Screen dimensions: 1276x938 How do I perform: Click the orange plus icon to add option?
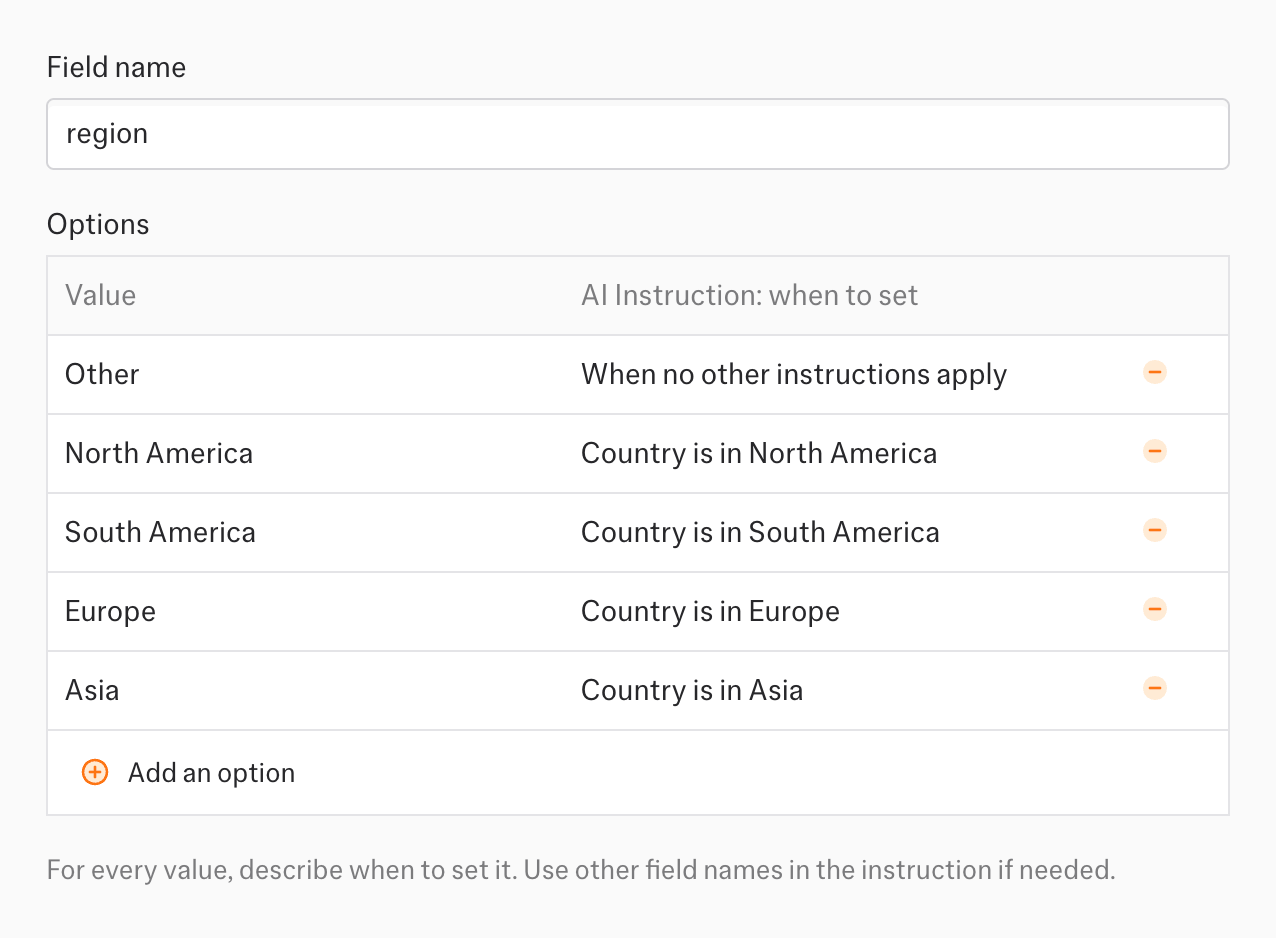tap(95, 773)
